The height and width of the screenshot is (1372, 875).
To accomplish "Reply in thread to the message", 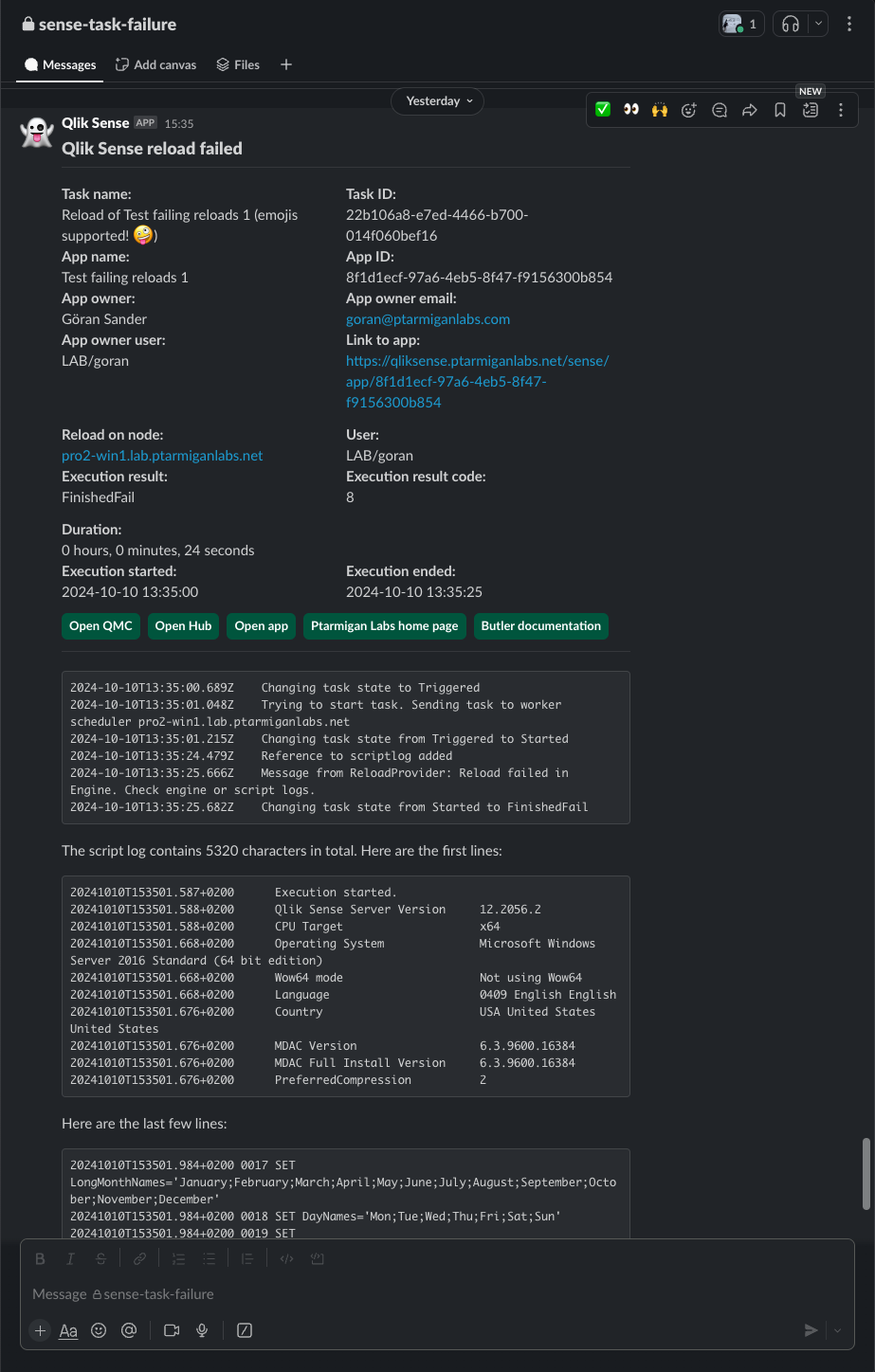I will (720, 110).
